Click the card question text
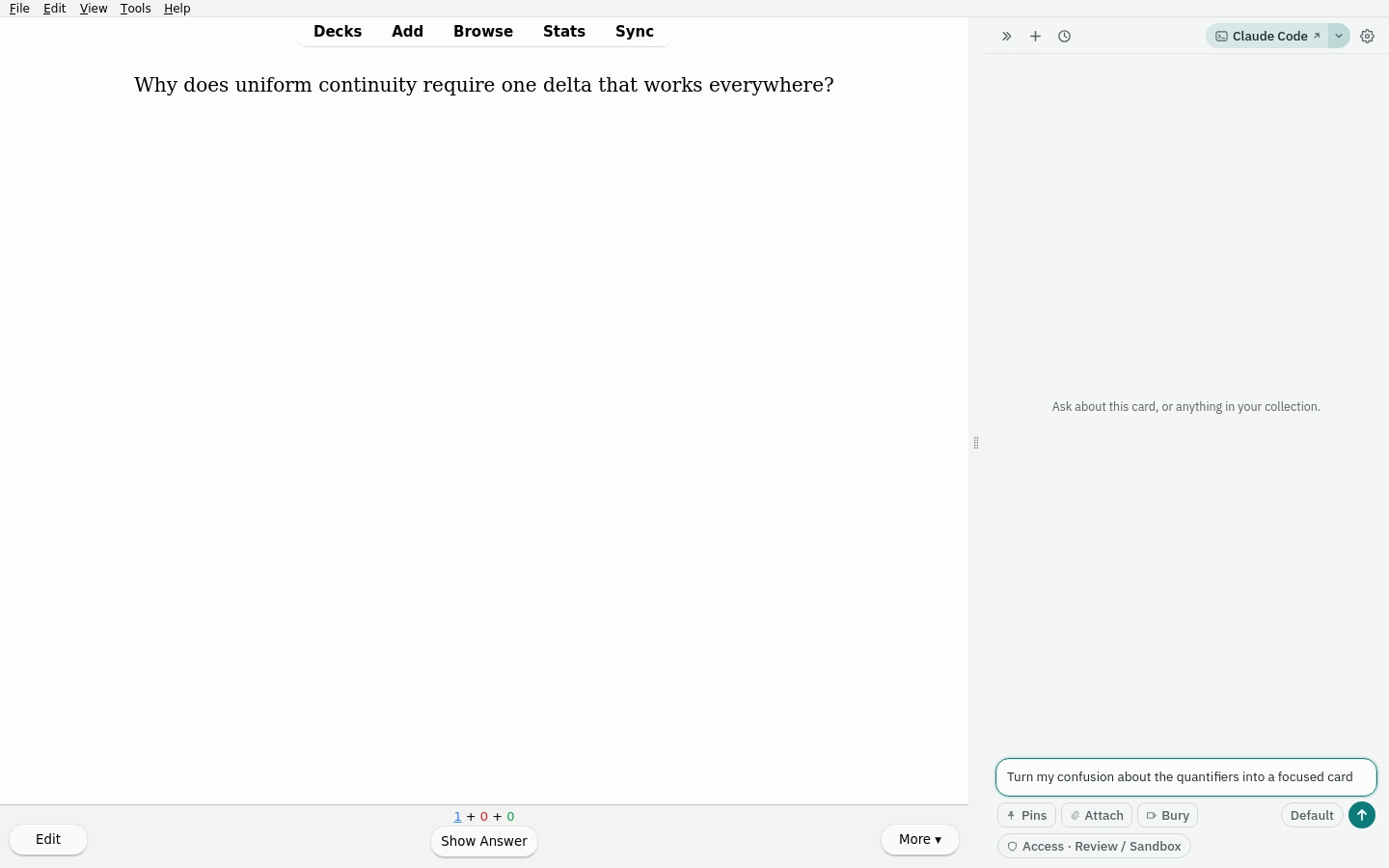This screenshot has height=868, width=1389. point(484,85)
